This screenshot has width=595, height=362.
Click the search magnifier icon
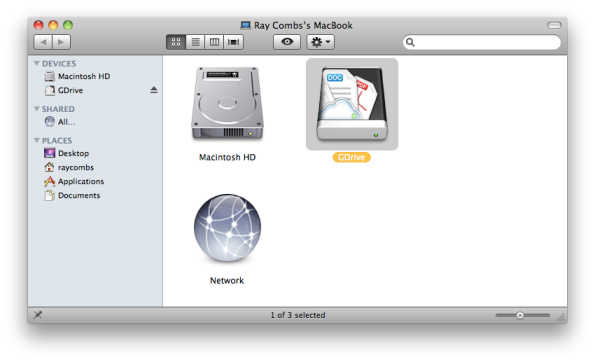(x=410, y=42)
